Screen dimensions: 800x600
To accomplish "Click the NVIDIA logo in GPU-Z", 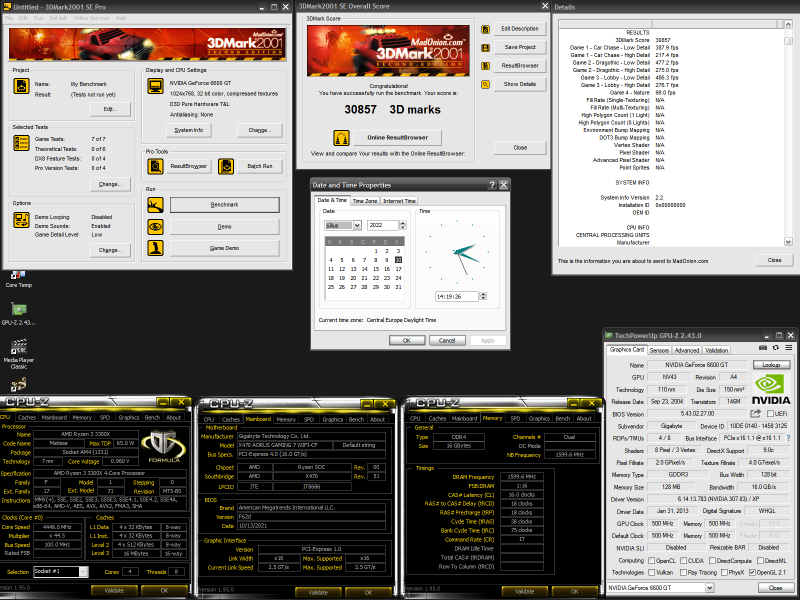I will 771,389.
